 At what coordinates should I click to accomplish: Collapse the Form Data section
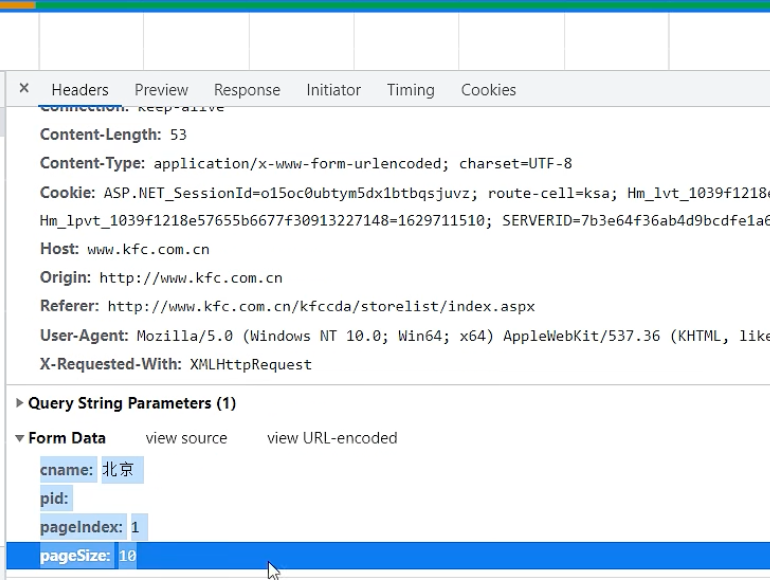coord(20,438)
